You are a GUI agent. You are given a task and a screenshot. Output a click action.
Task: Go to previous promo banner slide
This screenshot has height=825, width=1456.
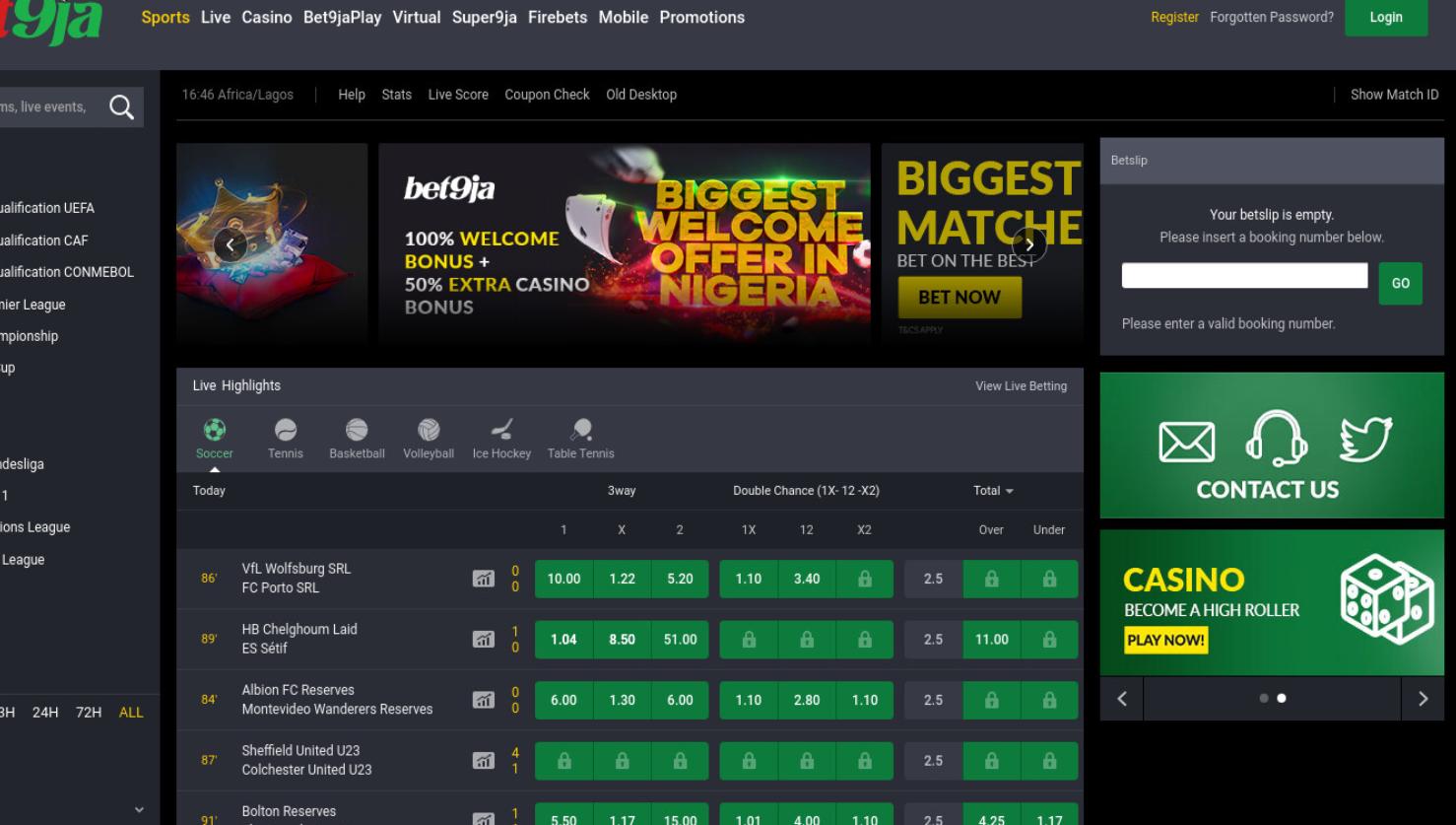point(230,244)
